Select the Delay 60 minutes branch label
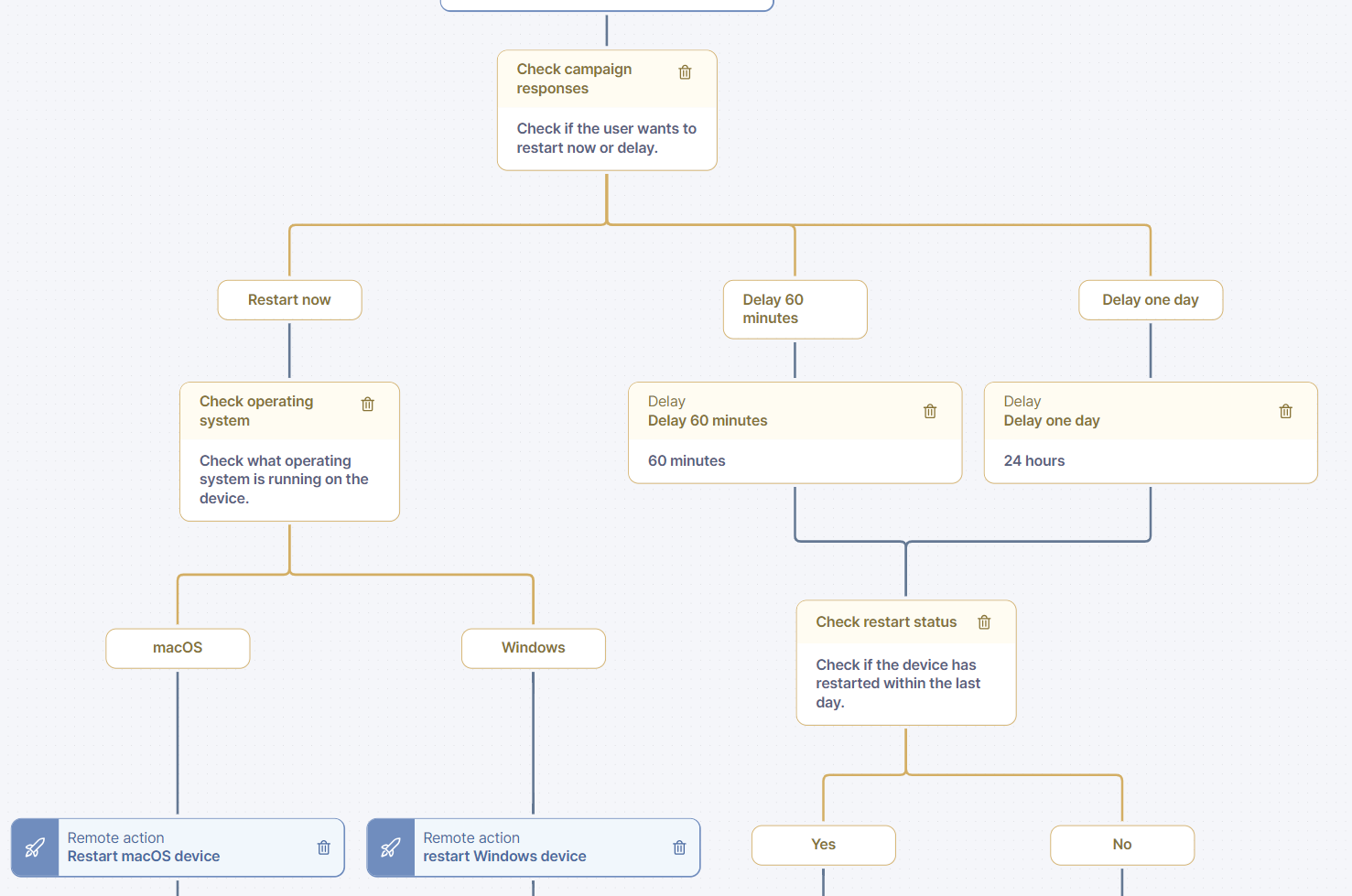The height and width of the screenshot is (896, 1352). [795, 309]
